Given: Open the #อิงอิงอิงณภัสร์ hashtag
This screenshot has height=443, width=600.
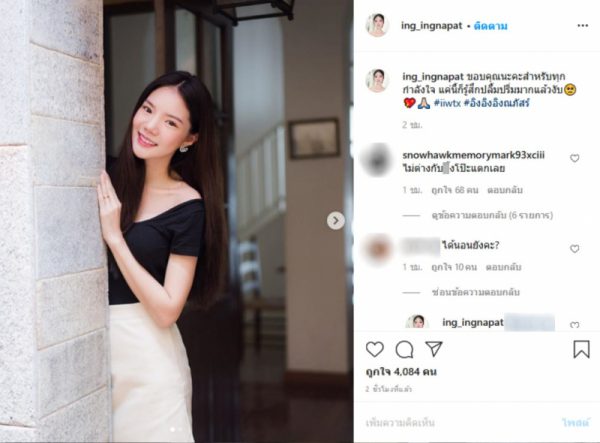Looking at the screenshot, I should (x=497, y=103).
